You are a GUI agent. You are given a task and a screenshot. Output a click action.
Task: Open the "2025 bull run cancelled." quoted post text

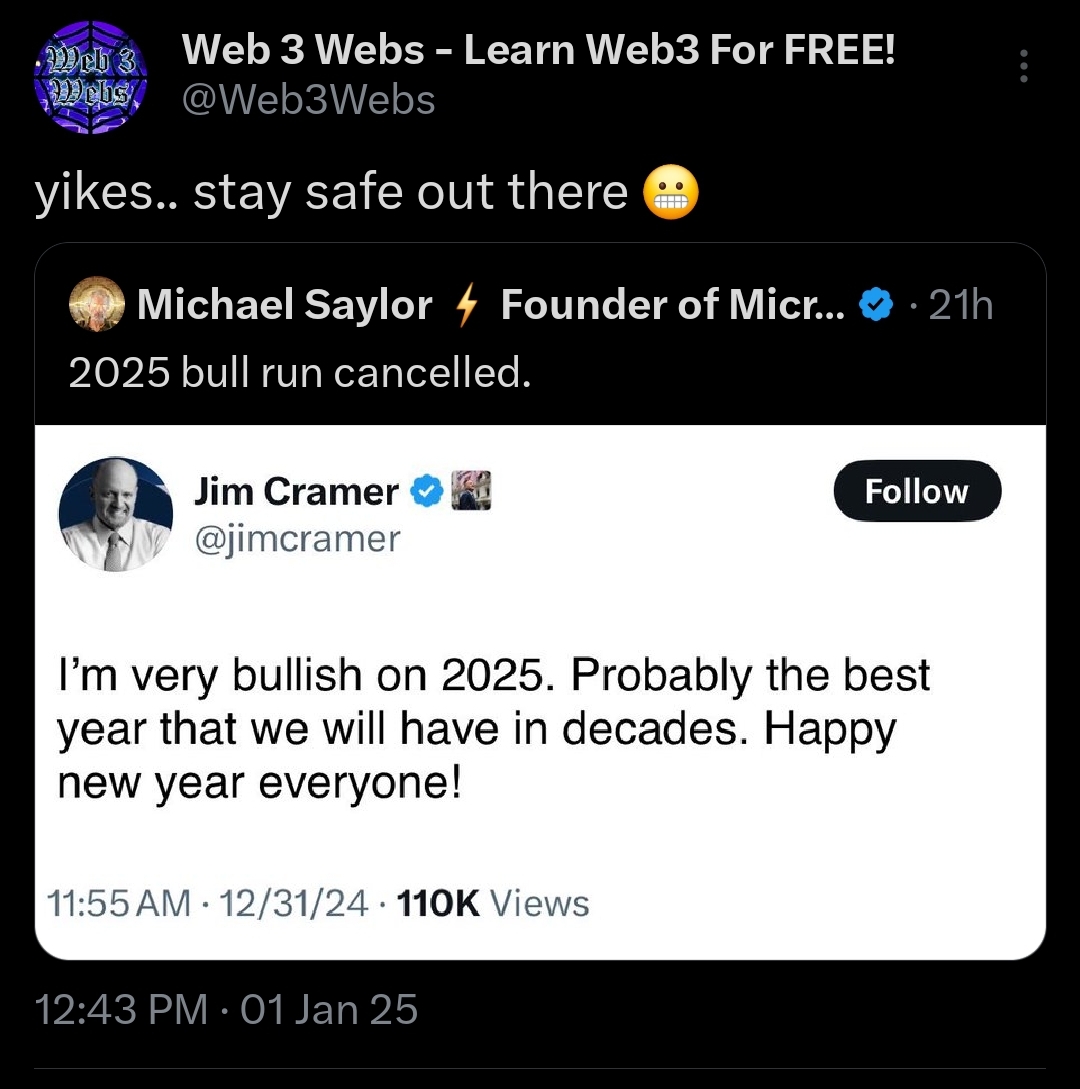299,373
